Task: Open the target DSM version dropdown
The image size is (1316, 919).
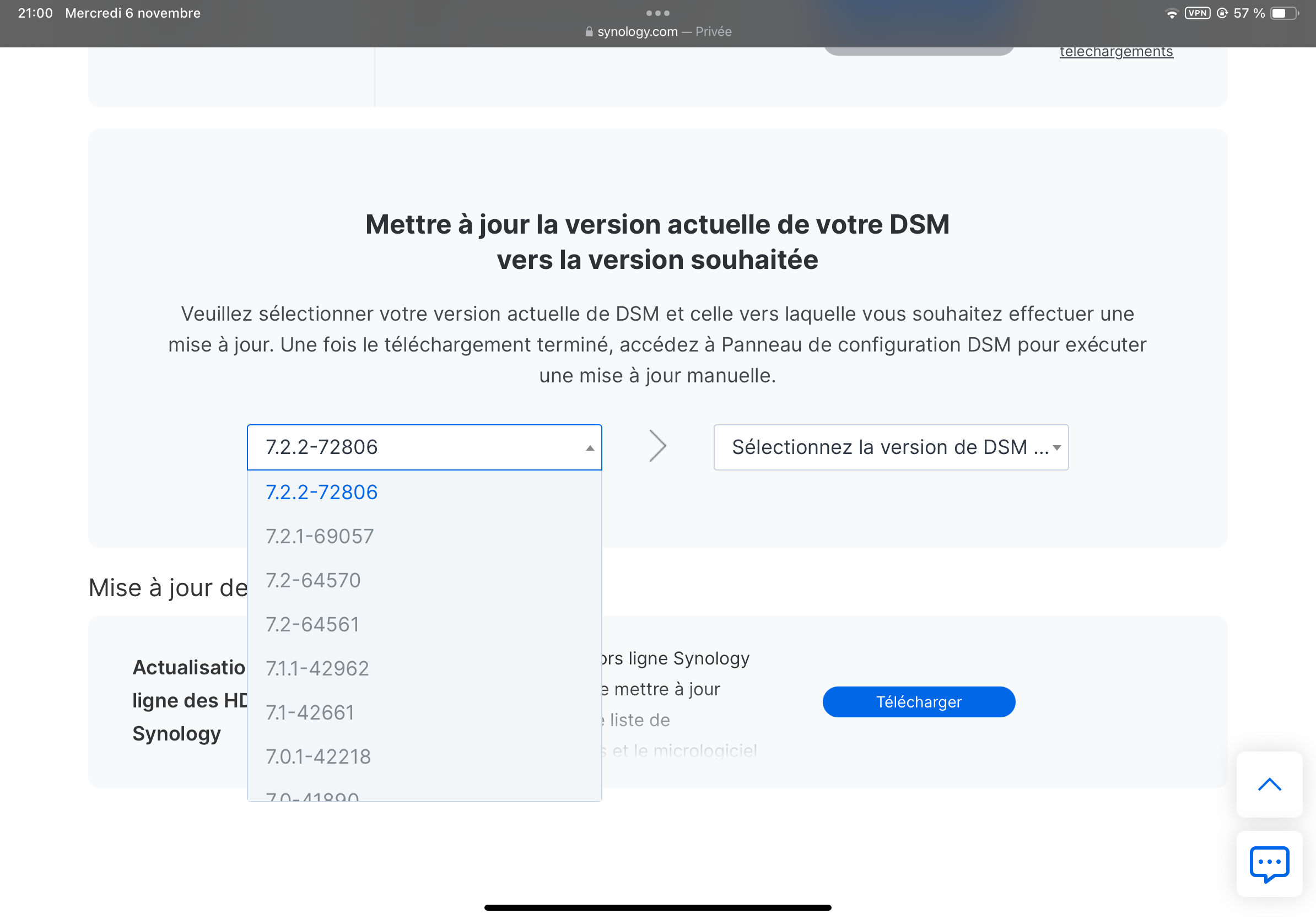Action: [891, 447]
